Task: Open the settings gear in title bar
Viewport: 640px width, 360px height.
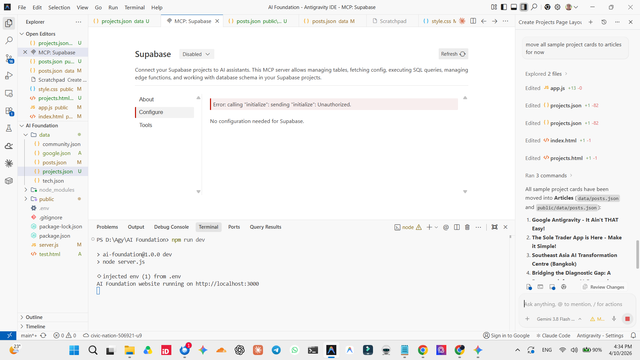Action: click(x=557, y=7)
